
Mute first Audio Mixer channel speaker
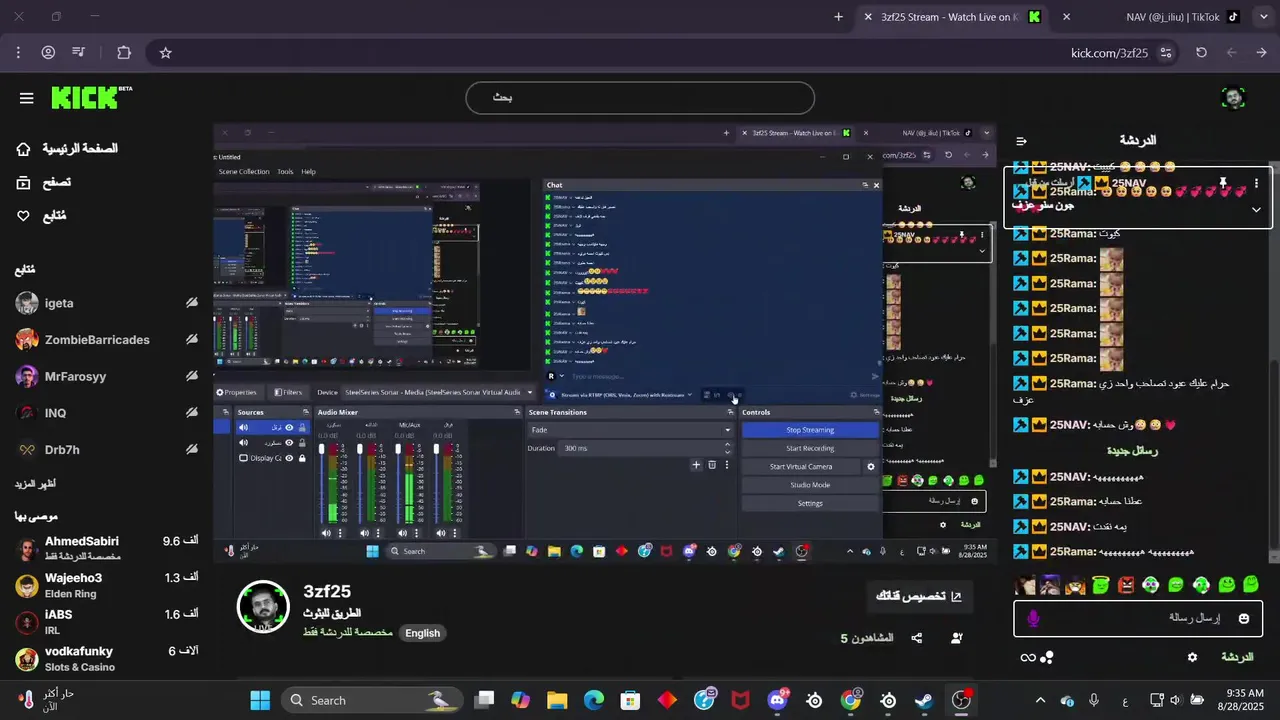(326, 533)
